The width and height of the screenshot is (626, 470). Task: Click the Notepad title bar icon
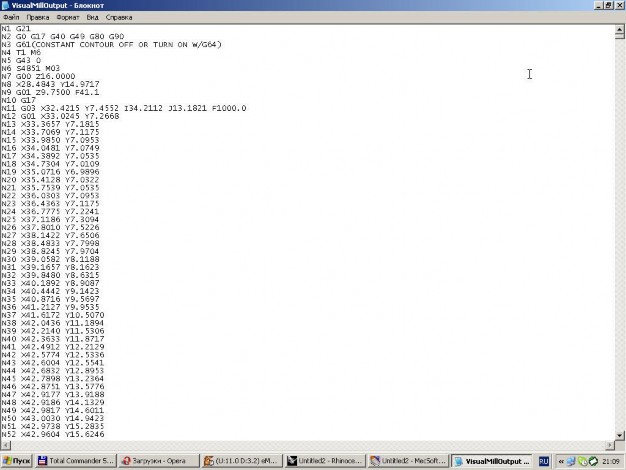(x=6, y=5)
